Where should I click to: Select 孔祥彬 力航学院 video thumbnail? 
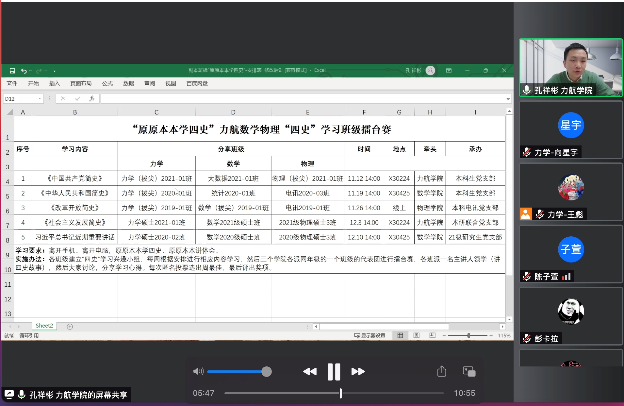[x=567, y=67]
